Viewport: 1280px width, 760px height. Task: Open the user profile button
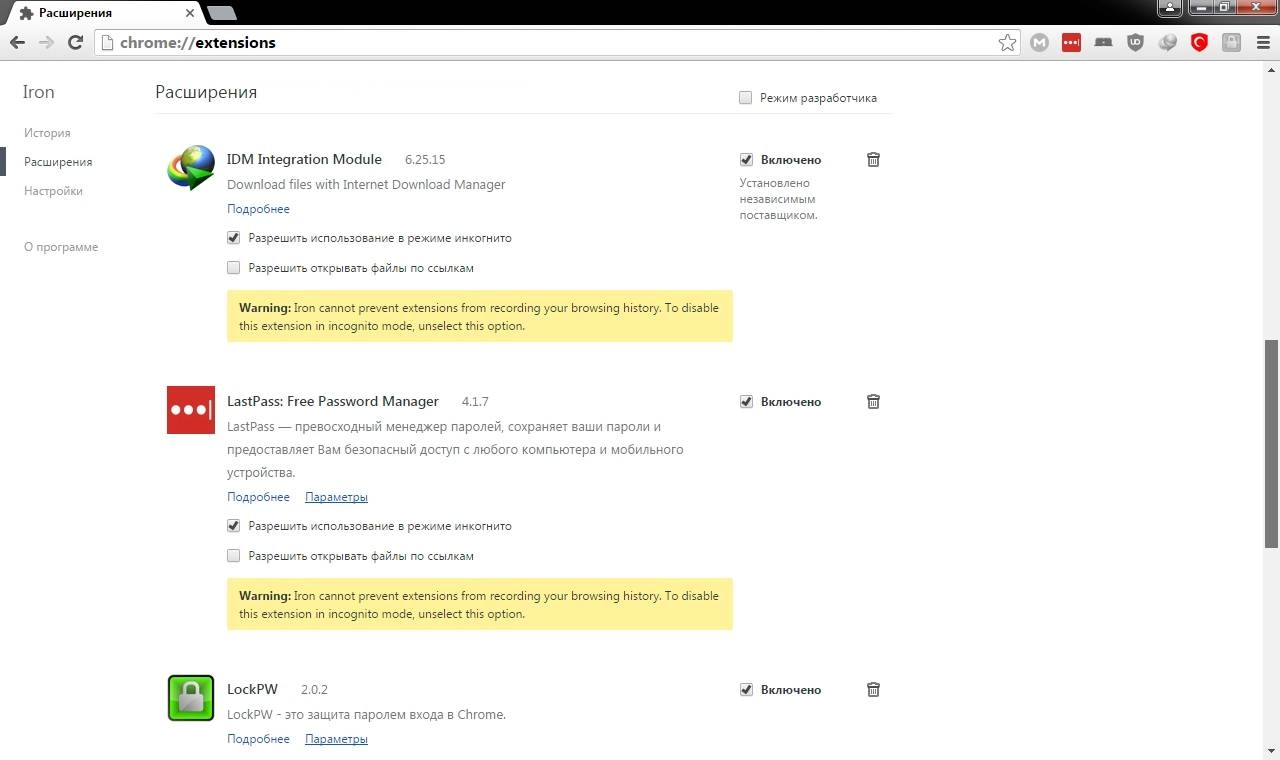(x=1171, y=8)
